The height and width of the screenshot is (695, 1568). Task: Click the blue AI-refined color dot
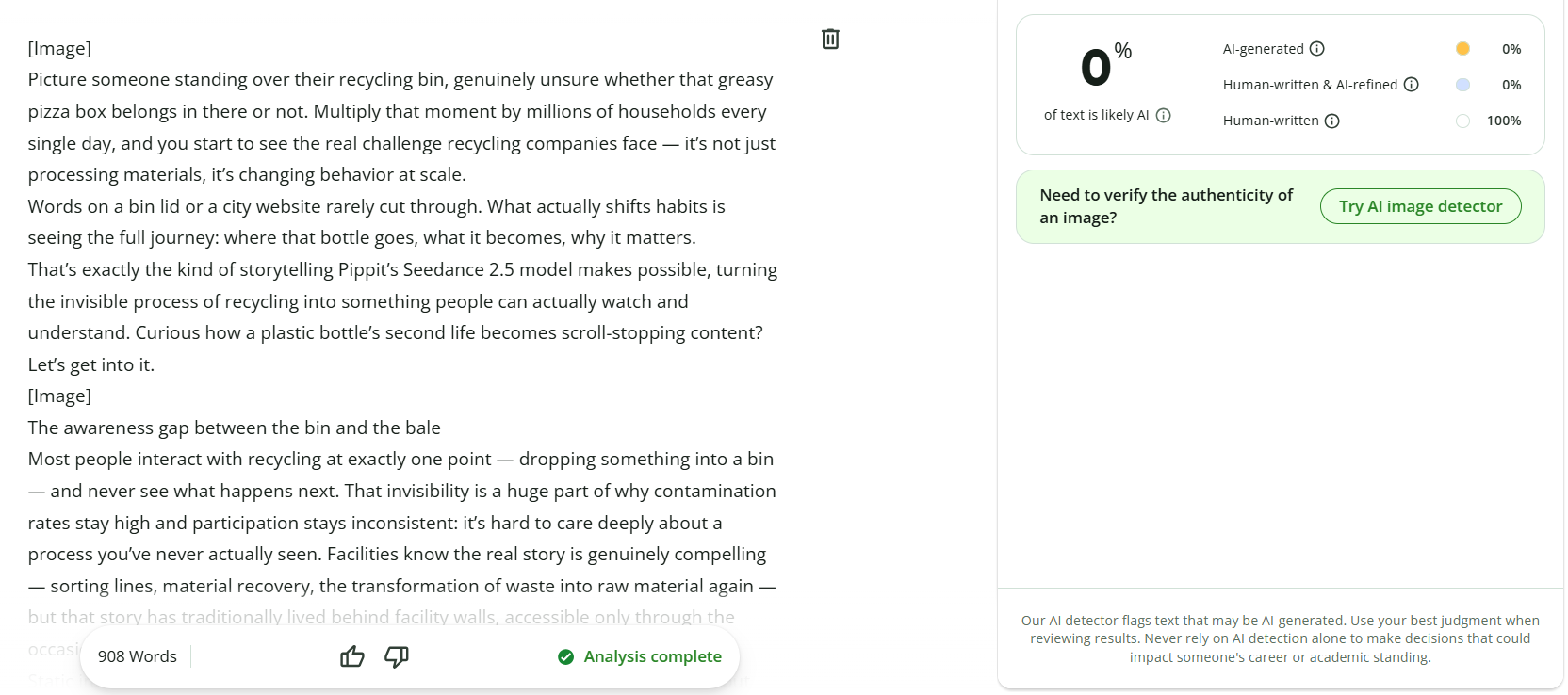click(x=1462, y=85)
